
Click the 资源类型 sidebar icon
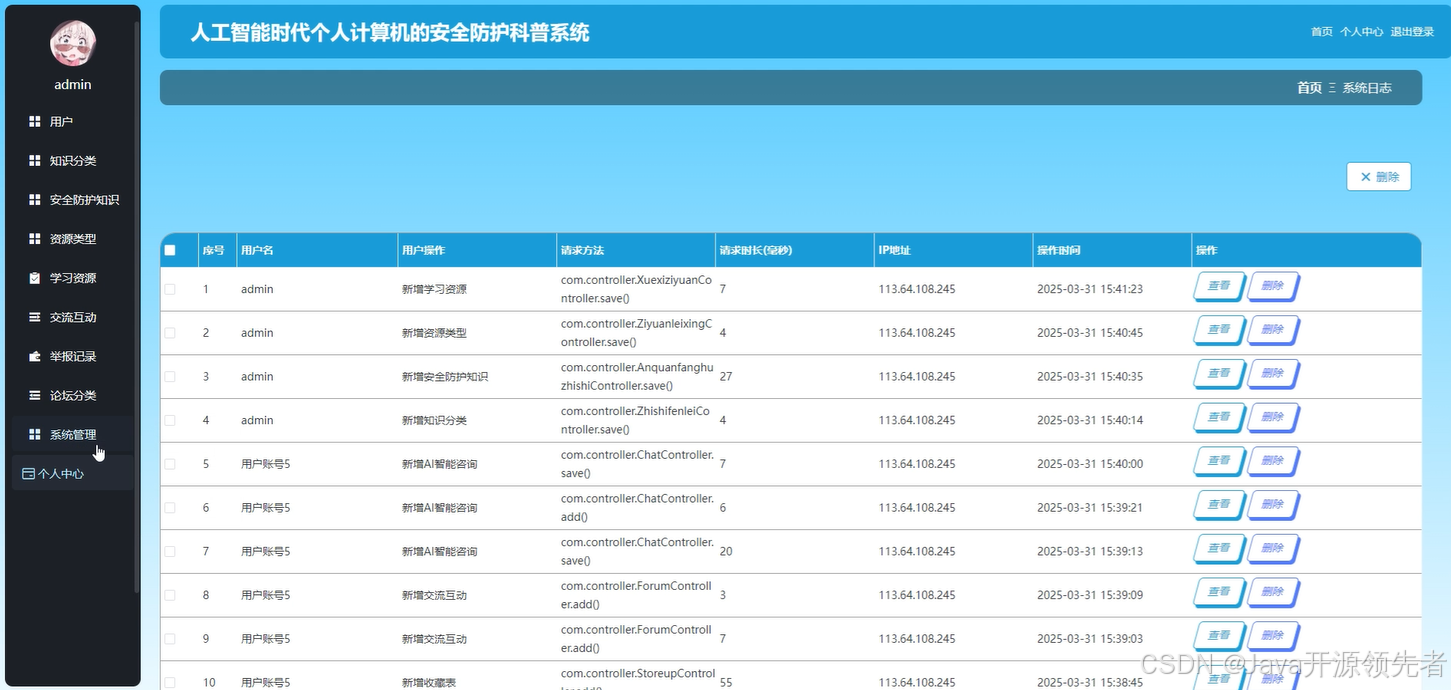click(x=34, y=239)
